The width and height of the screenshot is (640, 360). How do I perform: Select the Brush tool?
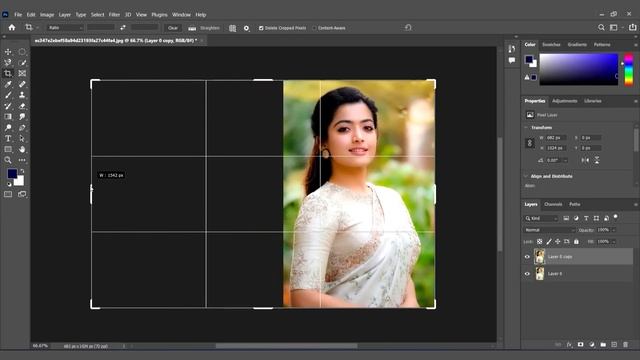8,95
